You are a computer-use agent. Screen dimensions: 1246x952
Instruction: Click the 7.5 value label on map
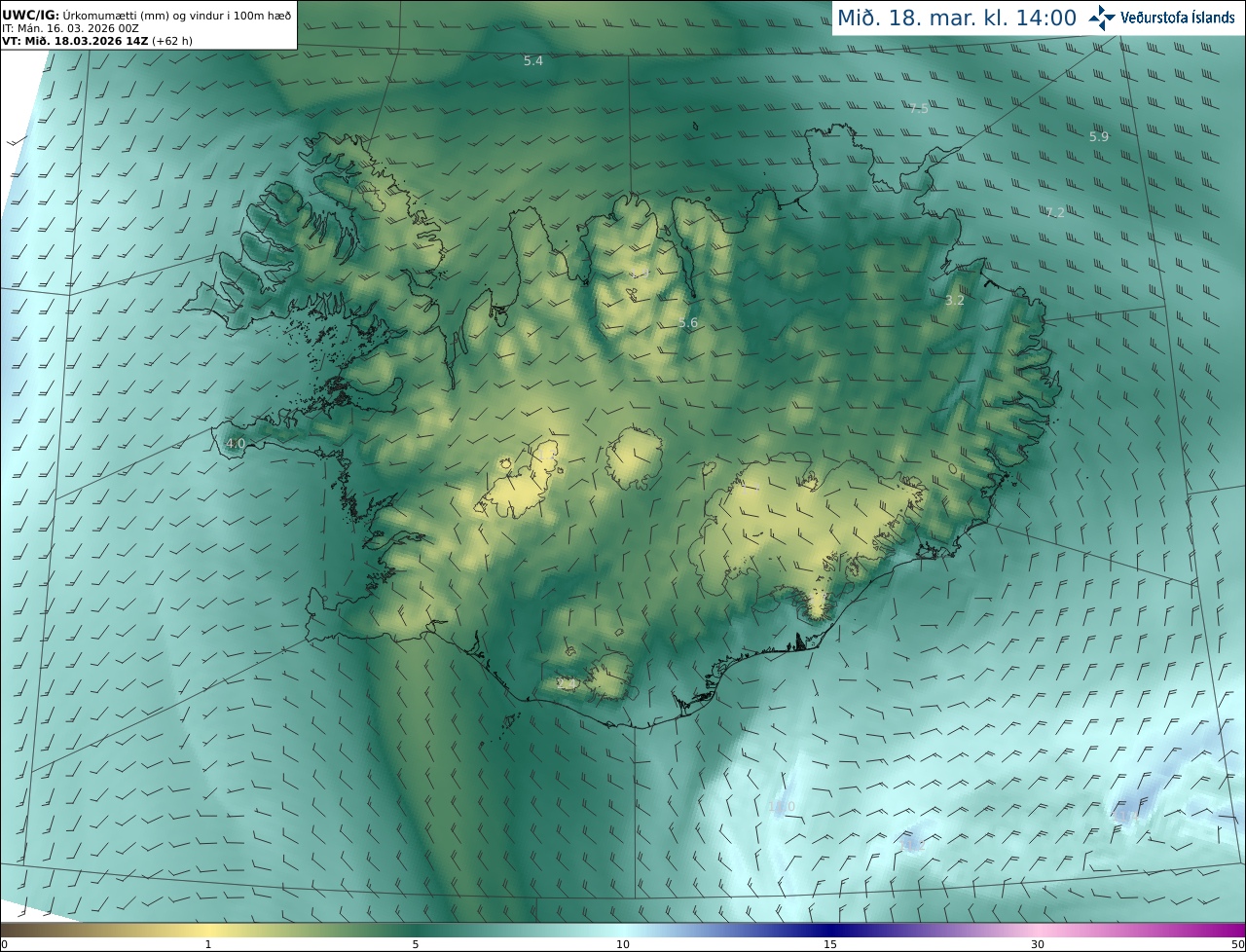[x=918, y=109]
